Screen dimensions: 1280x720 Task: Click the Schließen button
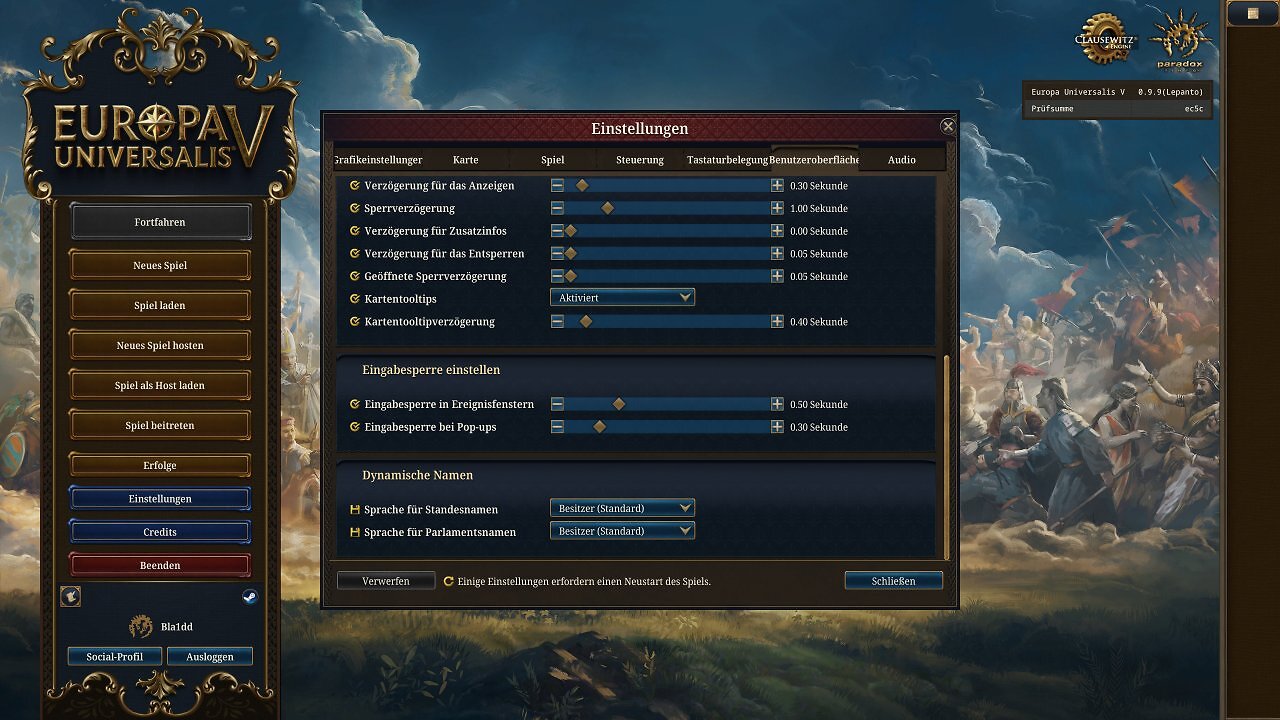893,581
